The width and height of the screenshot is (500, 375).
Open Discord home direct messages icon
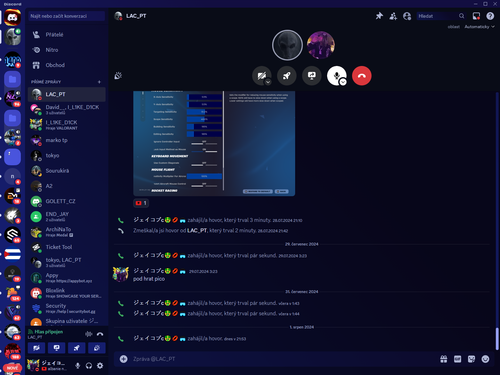[13, 17]
